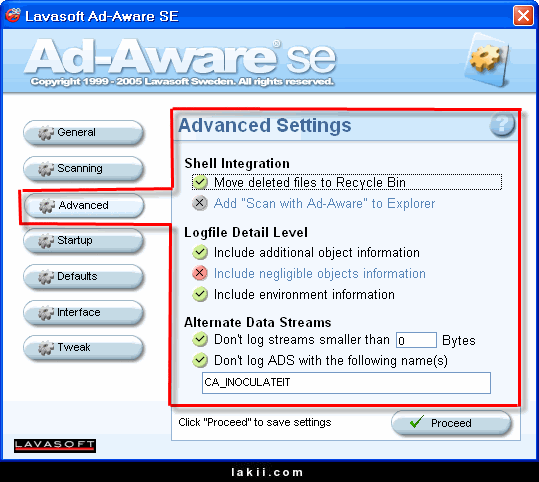539x482 pixels.
Task: Open the Scanning settings section
Action: point(83,168)
